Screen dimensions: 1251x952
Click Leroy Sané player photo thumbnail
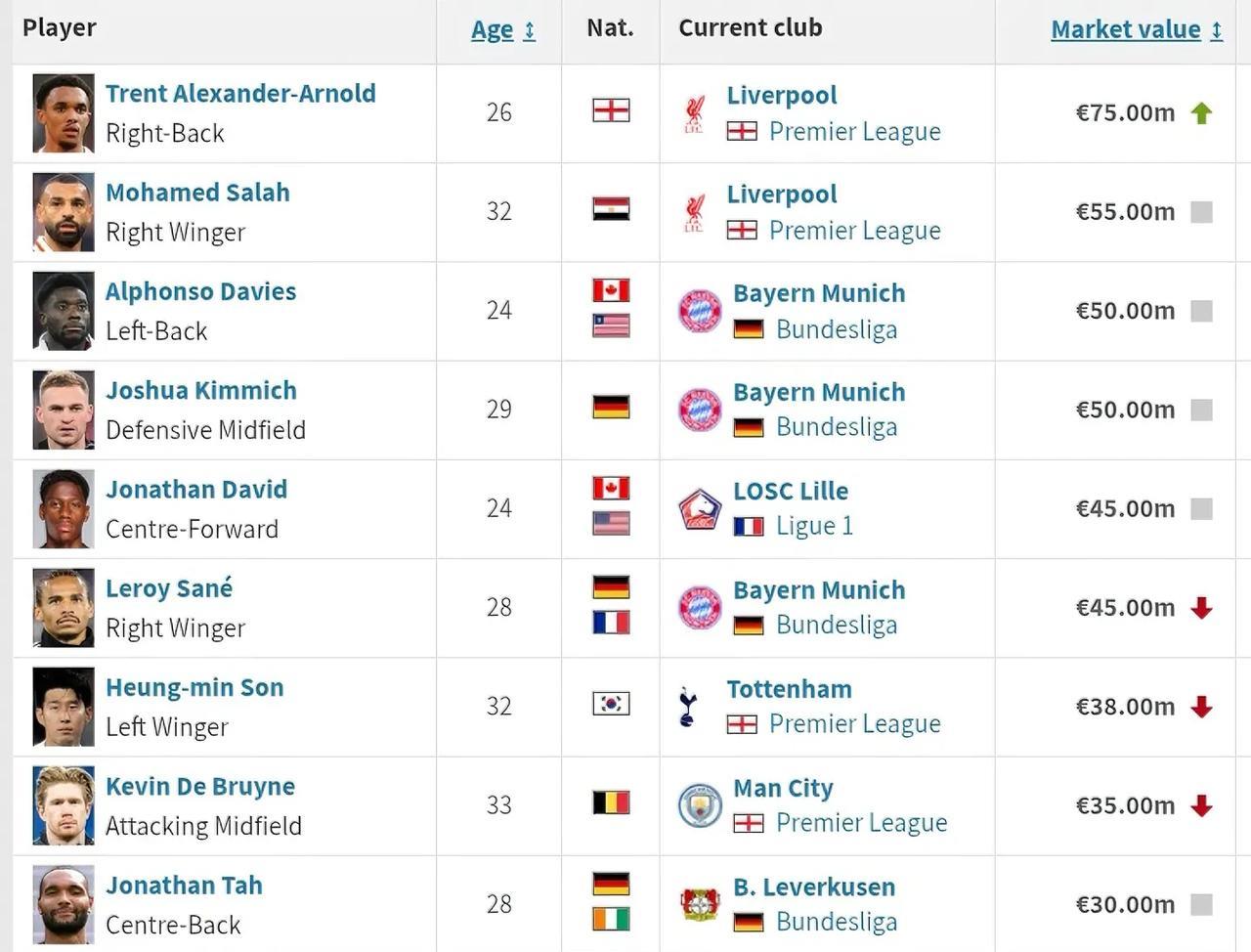[64, 608]
